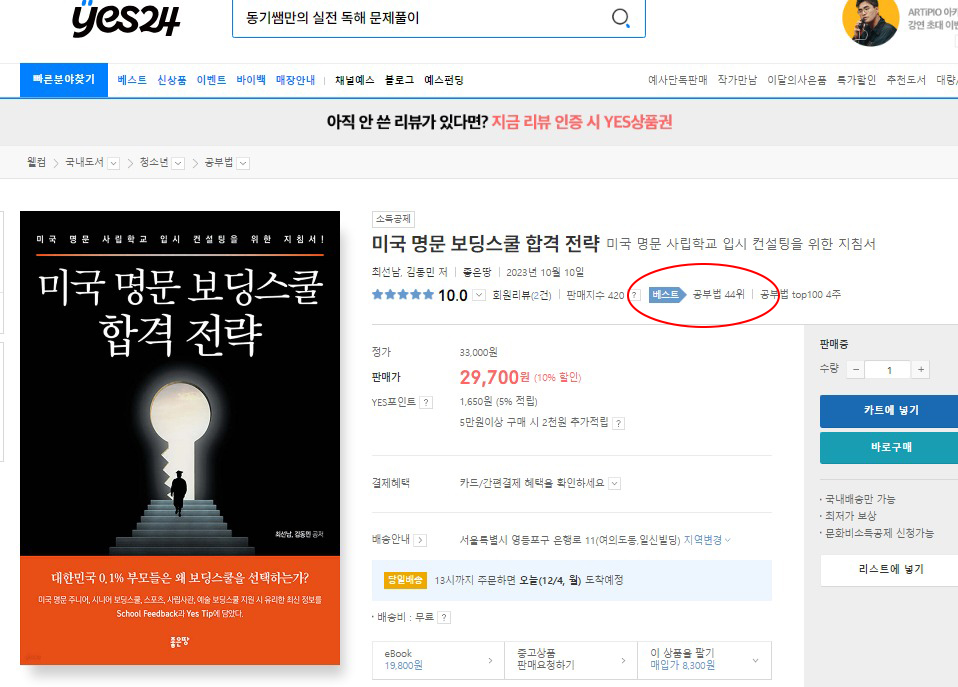Click the 공부법 44위 ranking link
The image size is (958, 687).
coord(718,295)
